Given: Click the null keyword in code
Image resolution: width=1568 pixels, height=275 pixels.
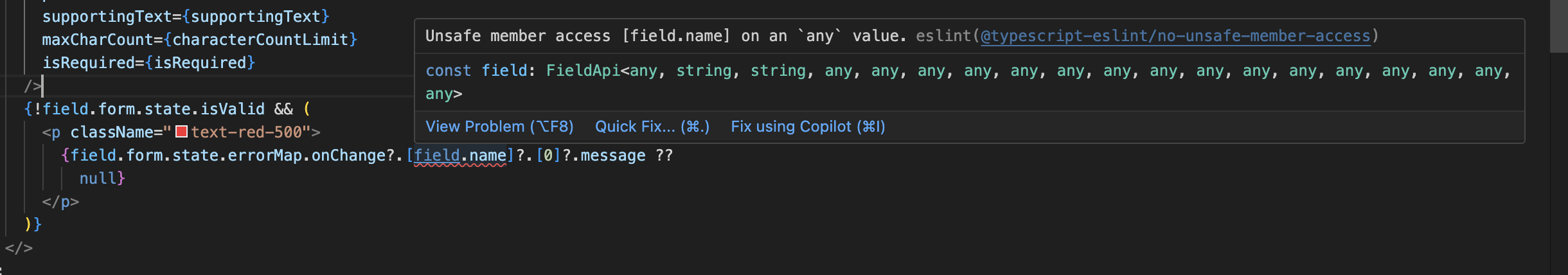Looking at the screenshot, I should click(98, 178).
